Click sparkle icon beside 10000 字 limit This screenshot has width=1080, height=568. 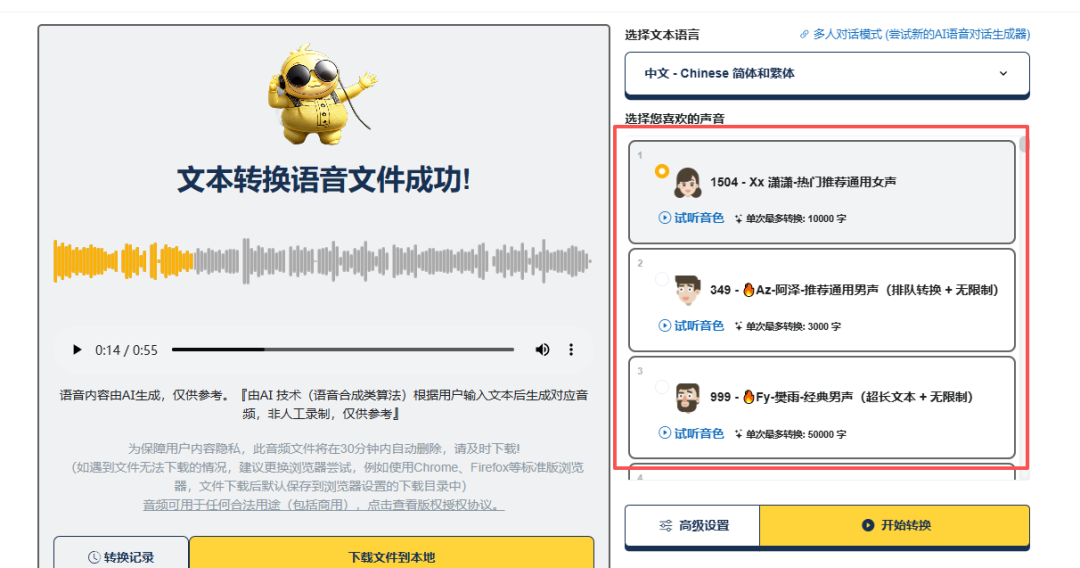738,219
